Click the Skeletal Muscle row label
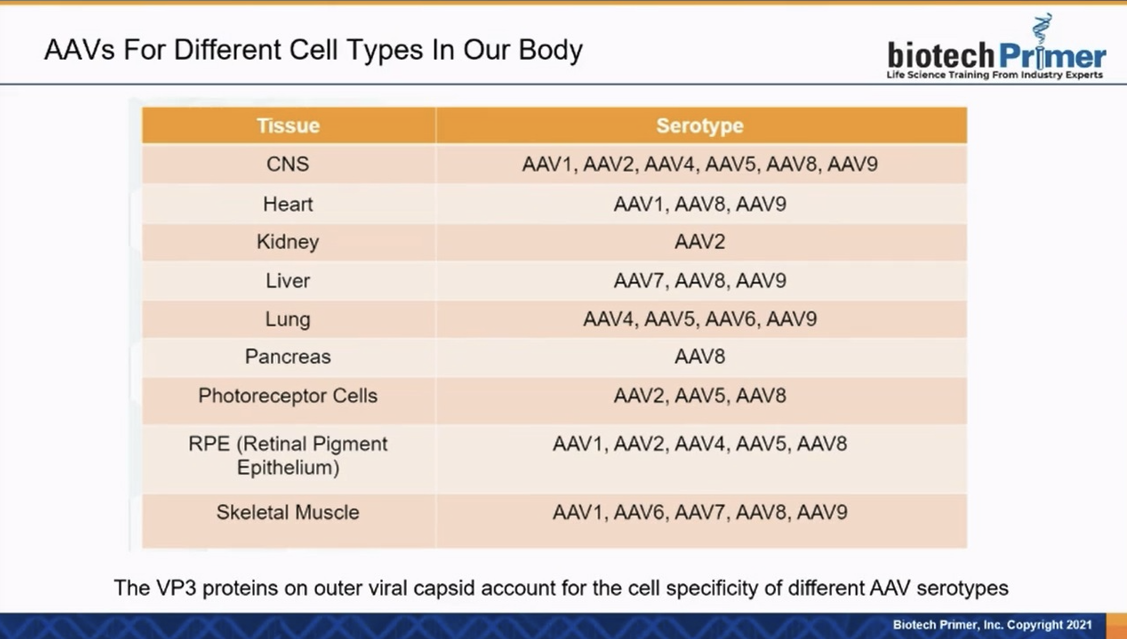This screenshot has width=1127, height=639. point(288,512)
